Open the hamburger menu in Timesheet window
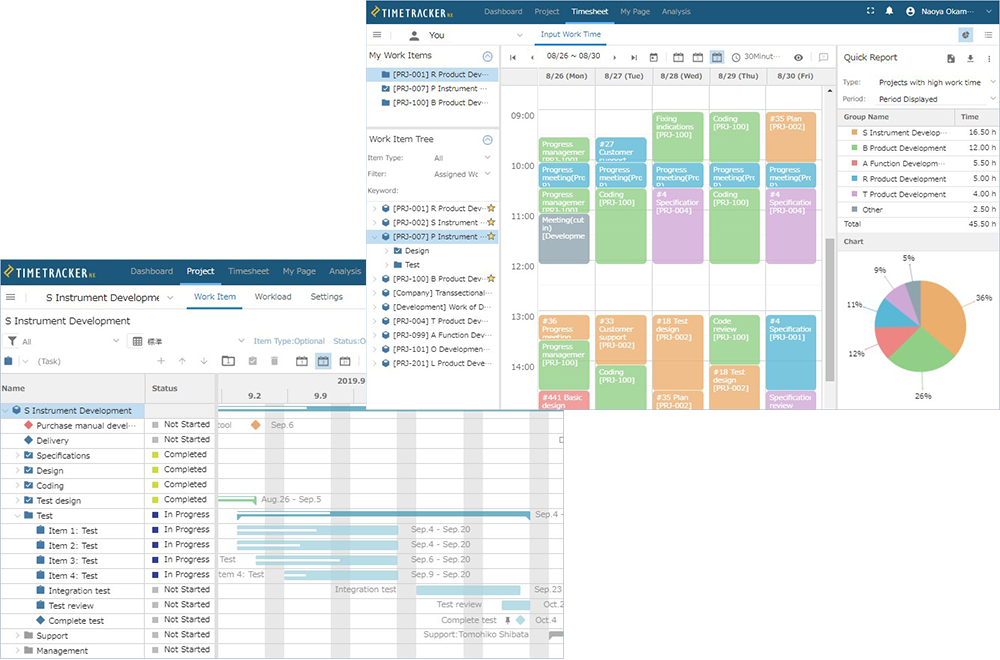 point(377,35)
